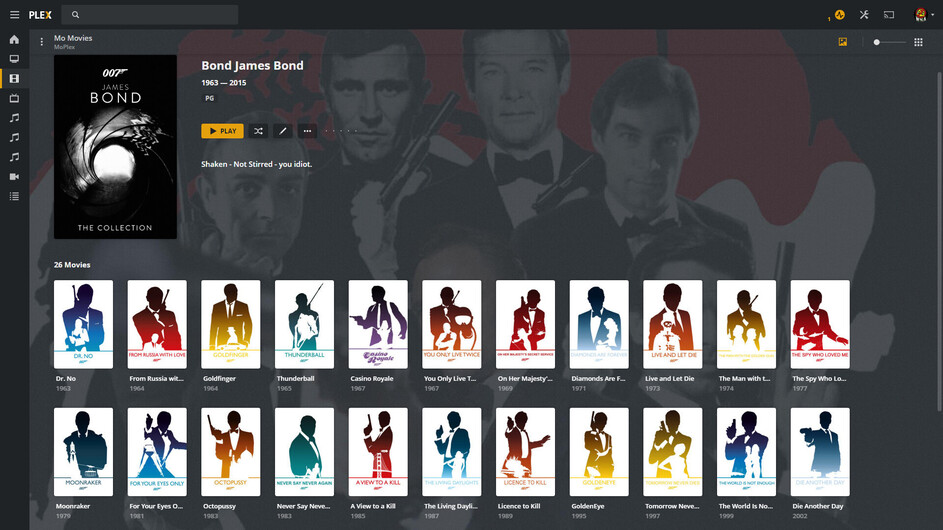Click the Mo Movies library title
This screenshot has width=943, height=530.
73,38
